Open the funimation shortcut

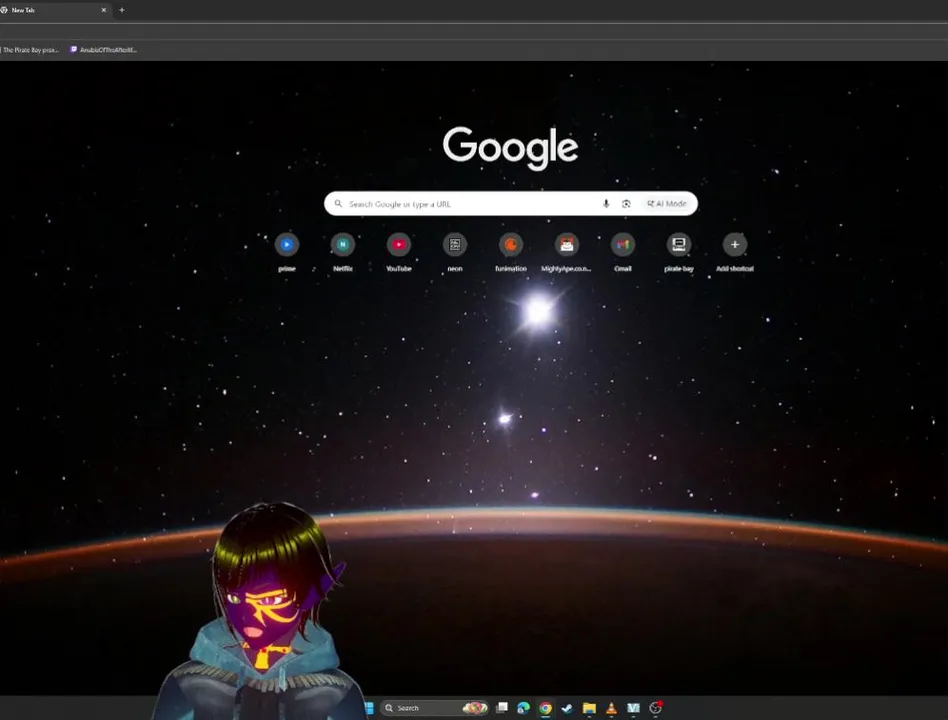coord(511,245)
